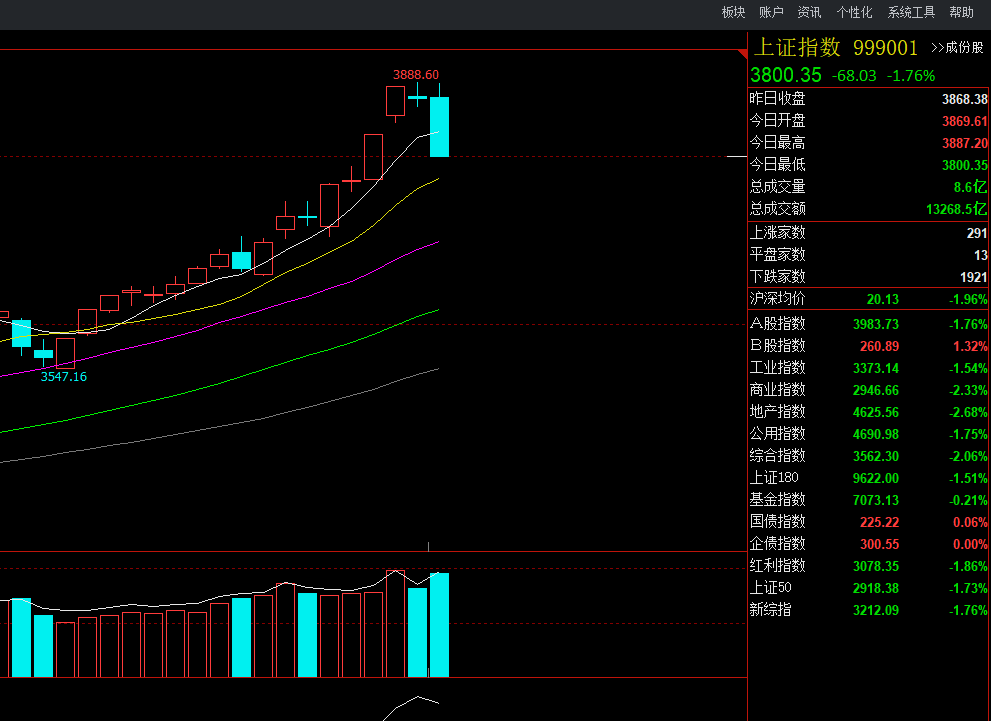Viewport: 991px width, 721px height.
Task: Click the 昨日收盘 value 3868.38
Action: (964, 99)
